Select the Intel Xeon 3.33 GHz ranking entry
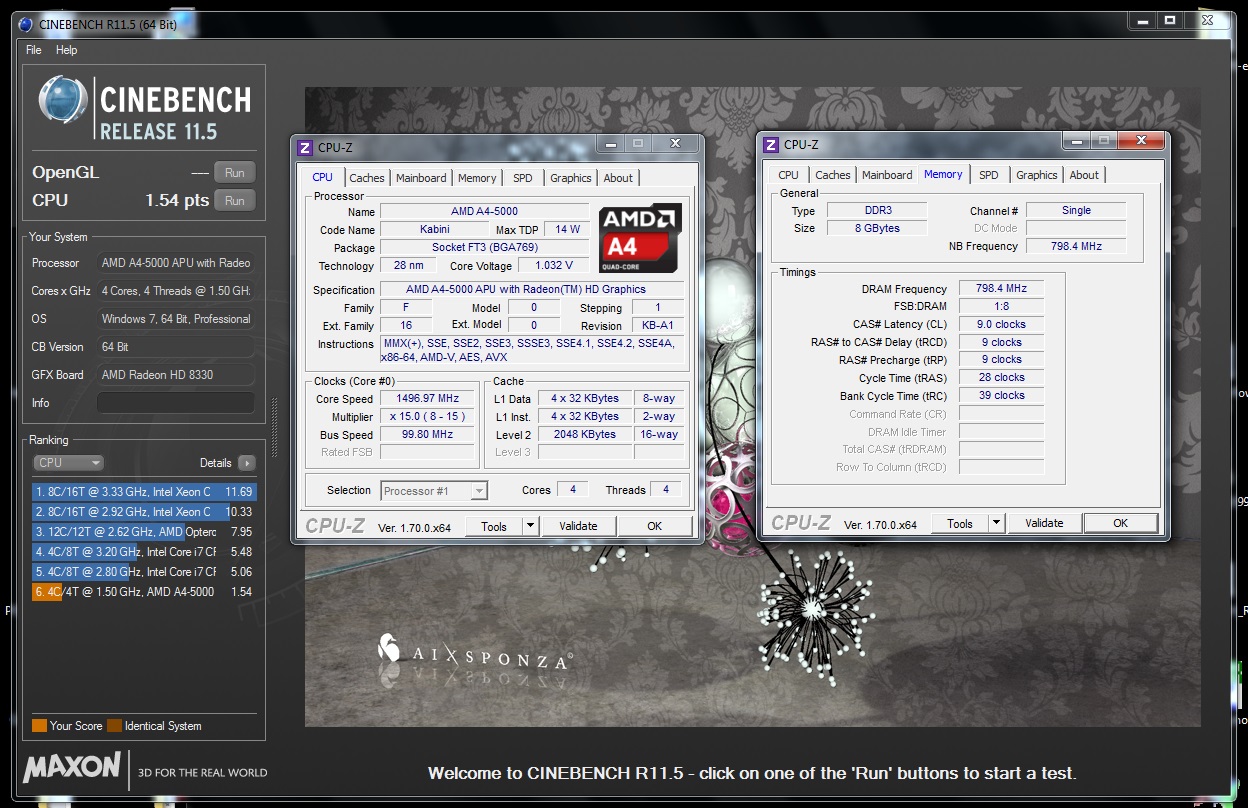The height and width of the screenshot is (808, 1248). coord(144,492)
